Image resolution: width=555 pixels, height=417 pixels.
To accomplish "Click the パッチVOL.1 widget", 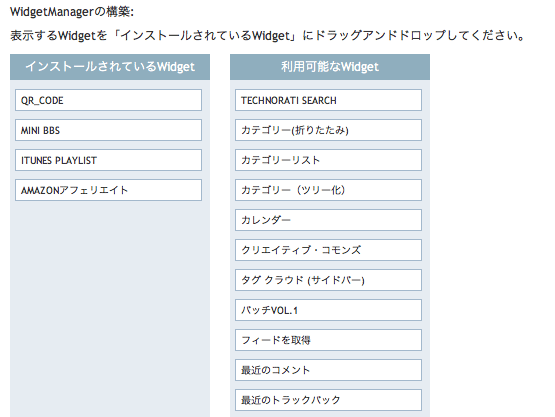I will (328, 310).
